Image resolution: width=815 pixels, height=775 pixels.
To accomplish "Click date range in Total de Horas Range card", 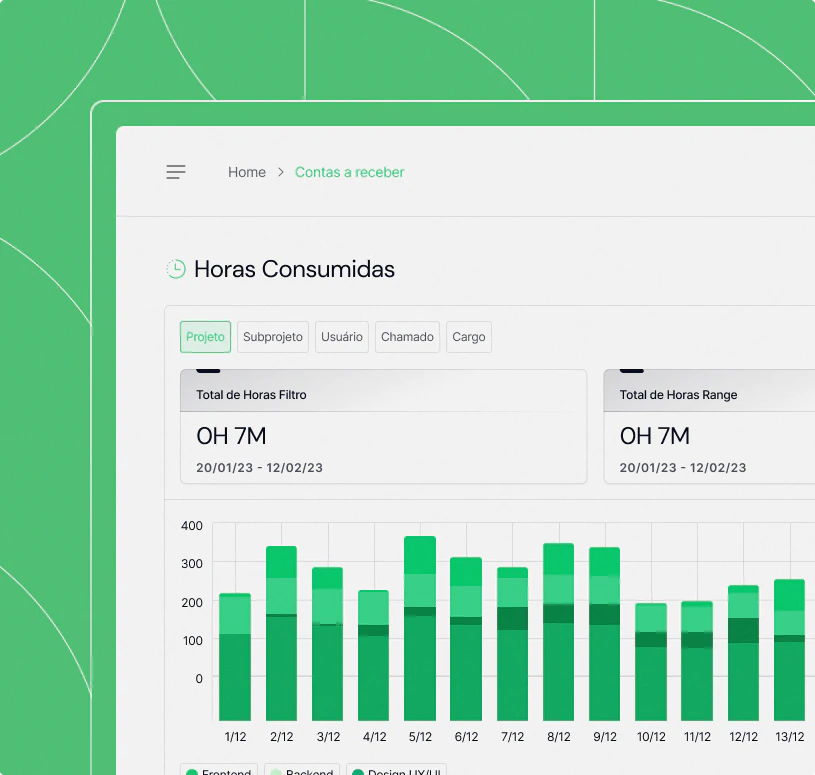I will coord(683,468).
